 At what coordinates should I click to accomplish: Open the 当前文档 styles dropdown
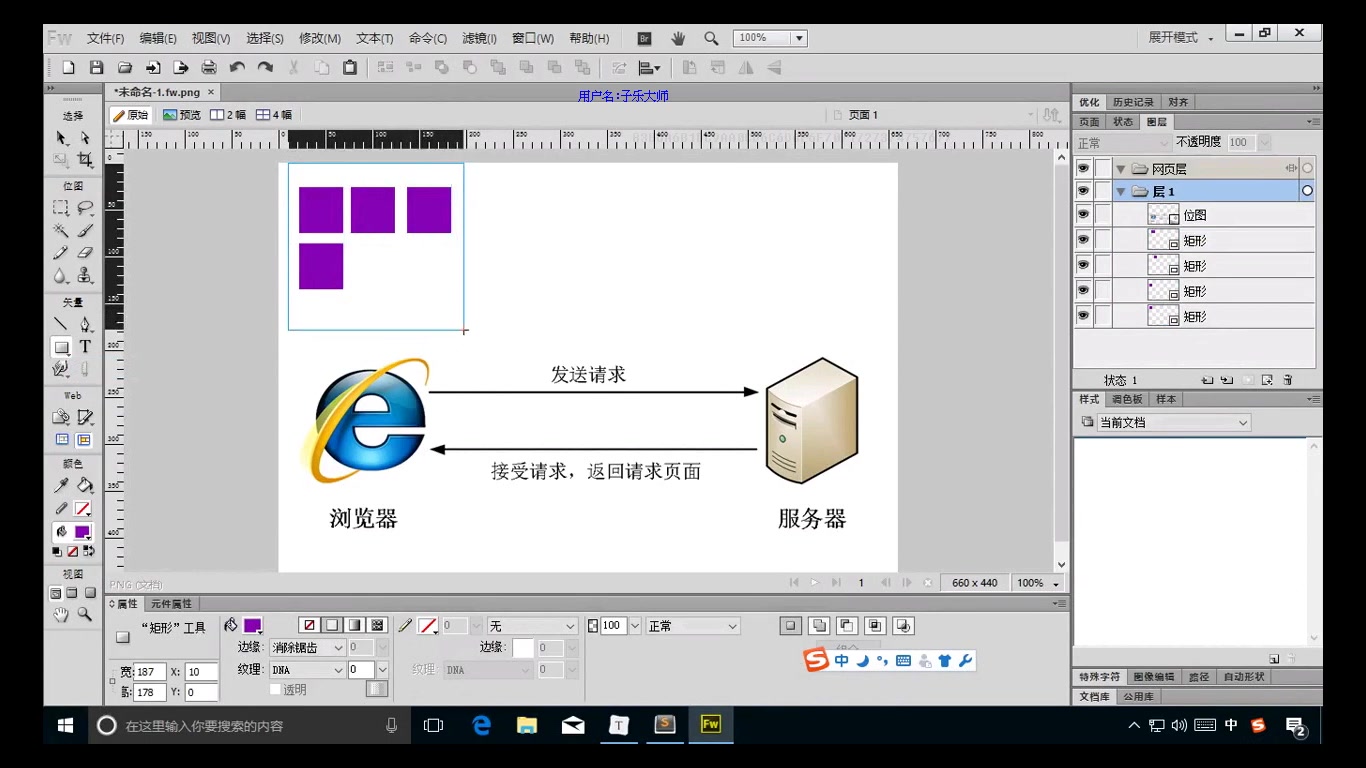pos(1174,423)
